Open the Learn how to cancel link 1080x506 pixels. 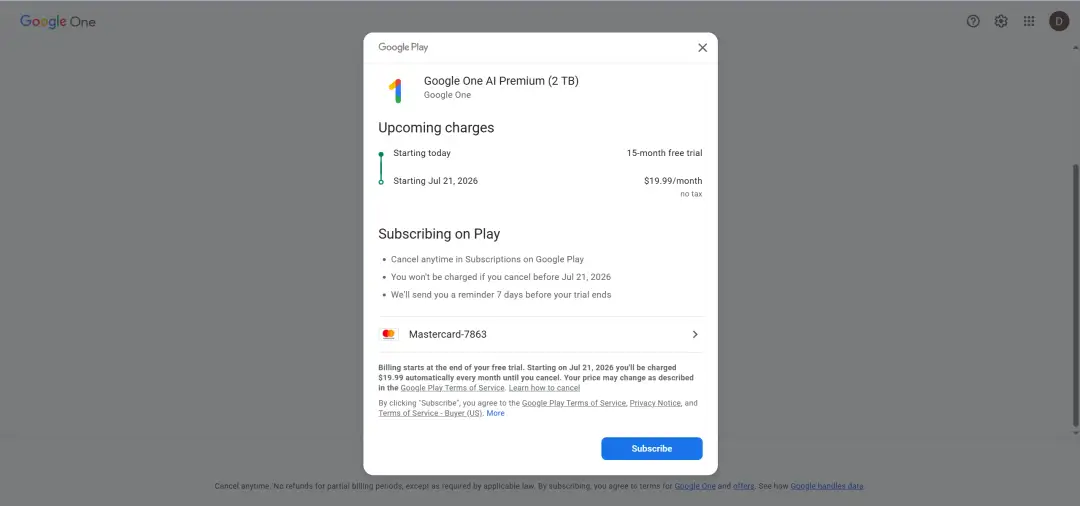544,388
